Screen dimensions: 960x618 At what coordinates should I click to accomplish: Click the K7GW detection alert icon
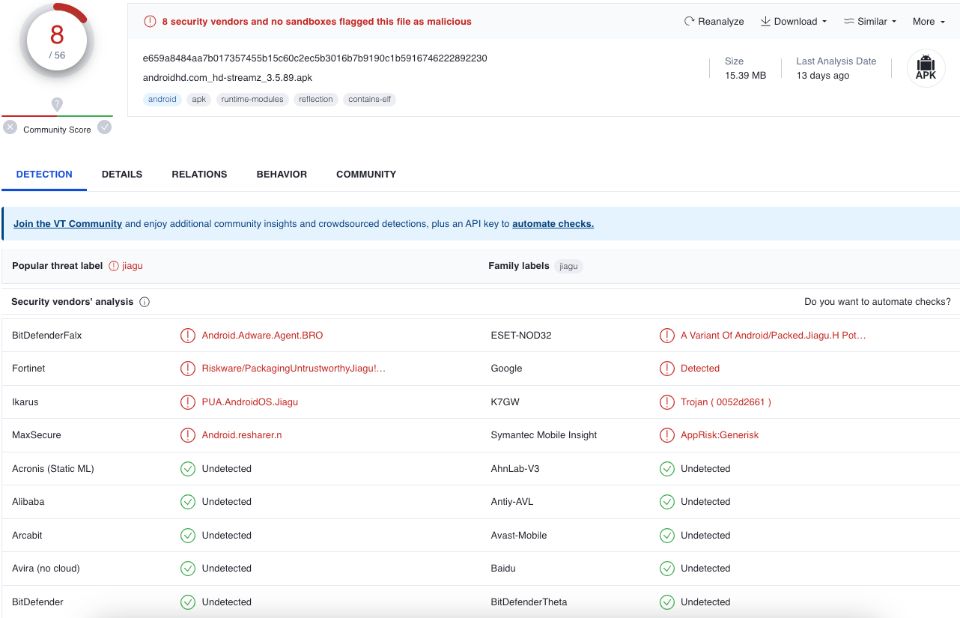tap(667, 402)
